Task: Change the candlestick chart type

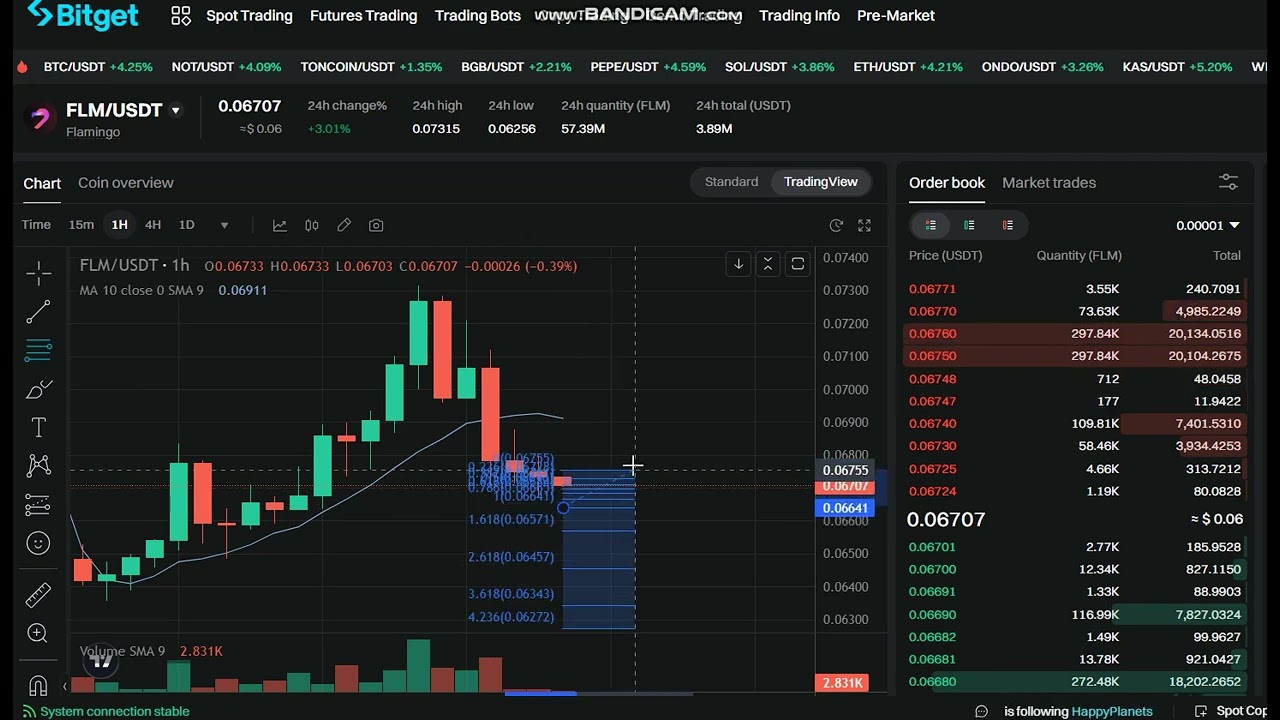Action: point(312,225)
